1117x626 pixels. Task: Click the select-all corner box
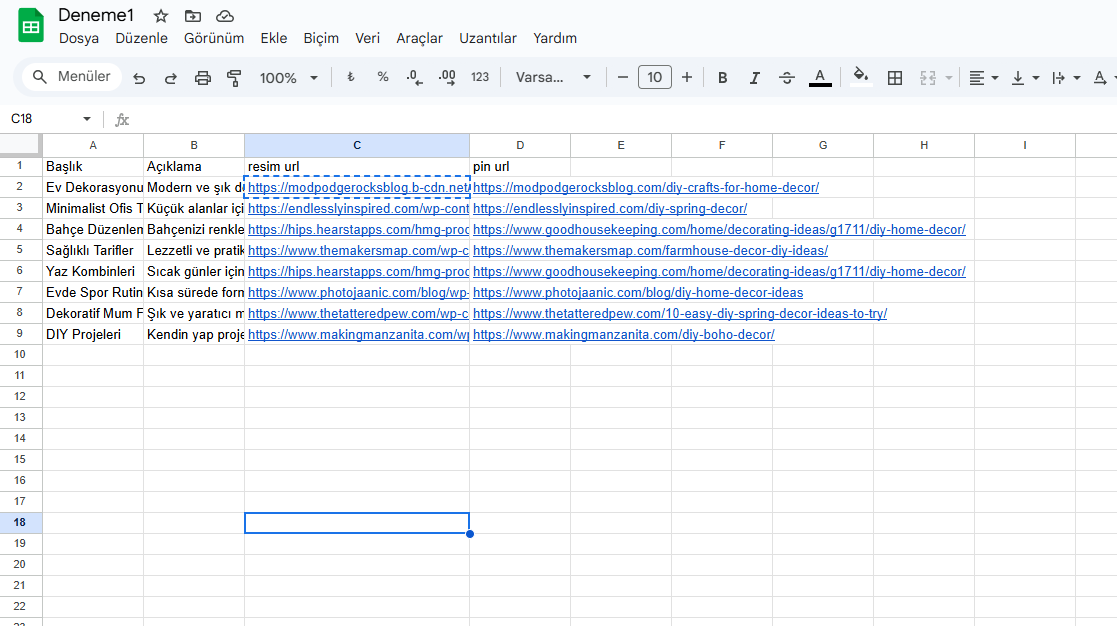point(20,145)
